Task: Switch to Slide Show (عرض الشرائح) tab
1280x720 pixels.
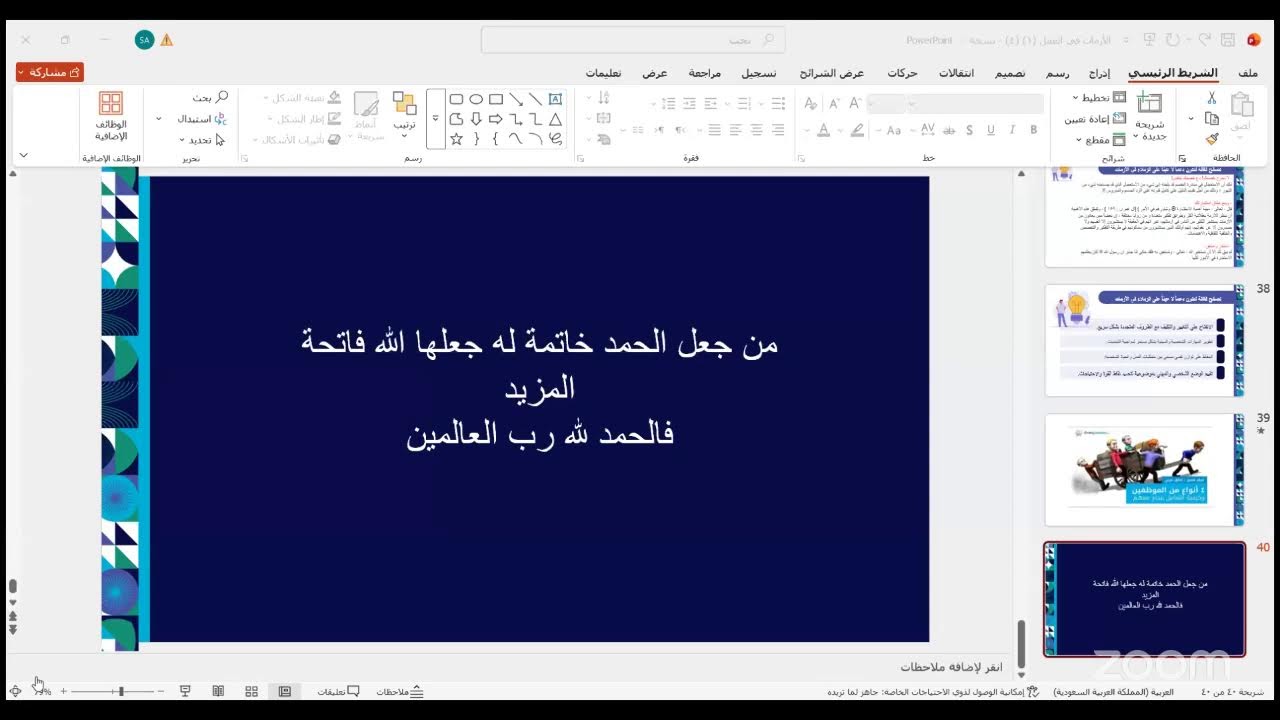Action: (x=831, y=73)
